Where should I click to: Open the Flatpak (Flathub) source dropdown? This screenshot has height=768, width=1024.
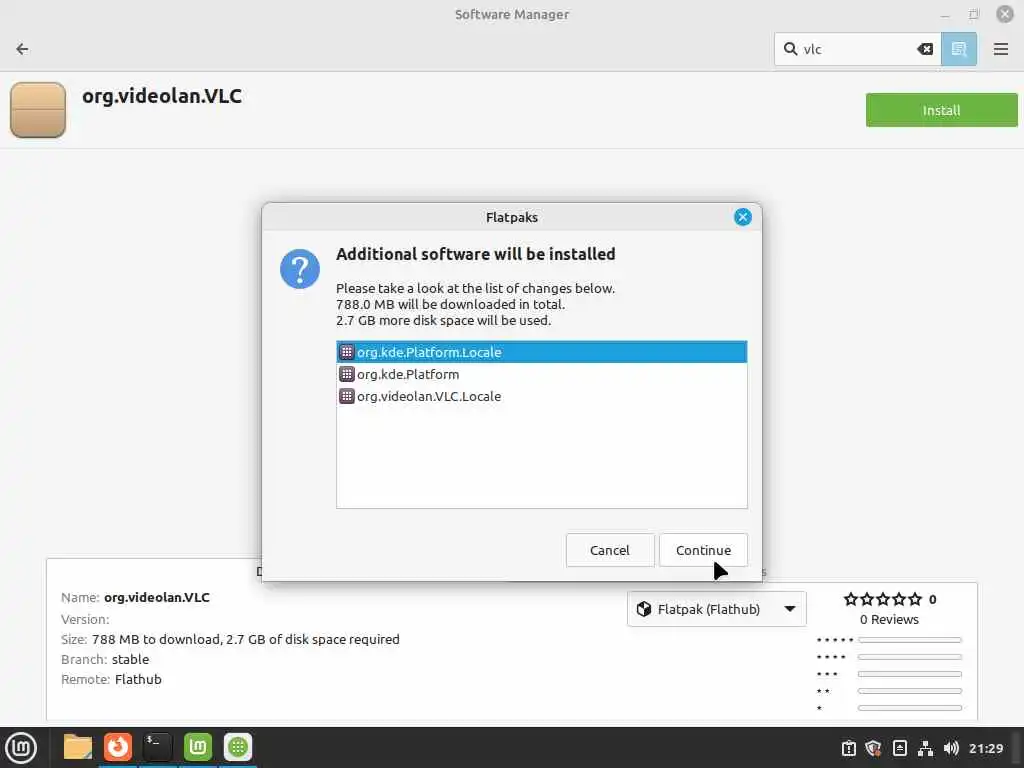[716, 609]
